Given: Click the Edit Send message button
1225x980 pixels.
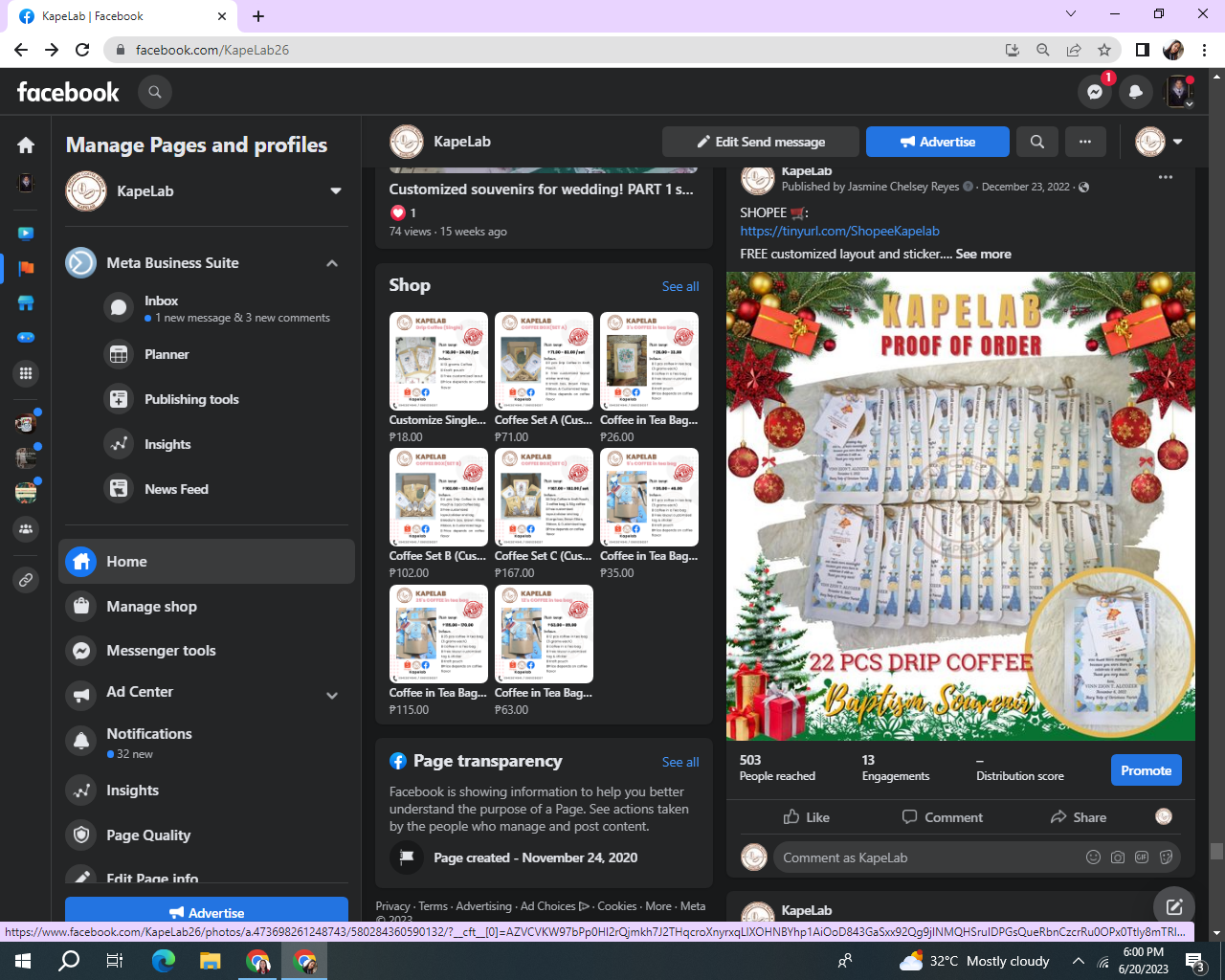Looking at the screenshot, I should click(761, 142).
